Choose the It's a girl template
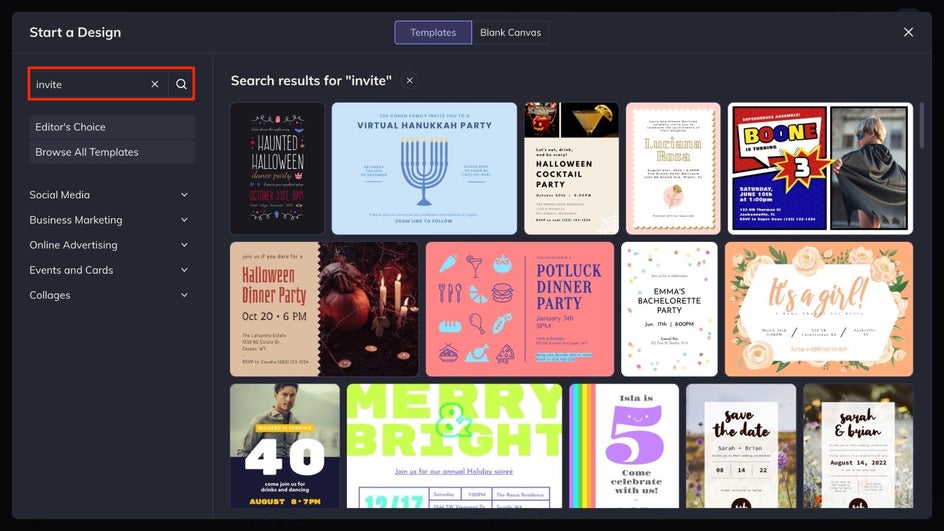The height and width of the screenshot is (531, 944). click(x=819, y=309)
